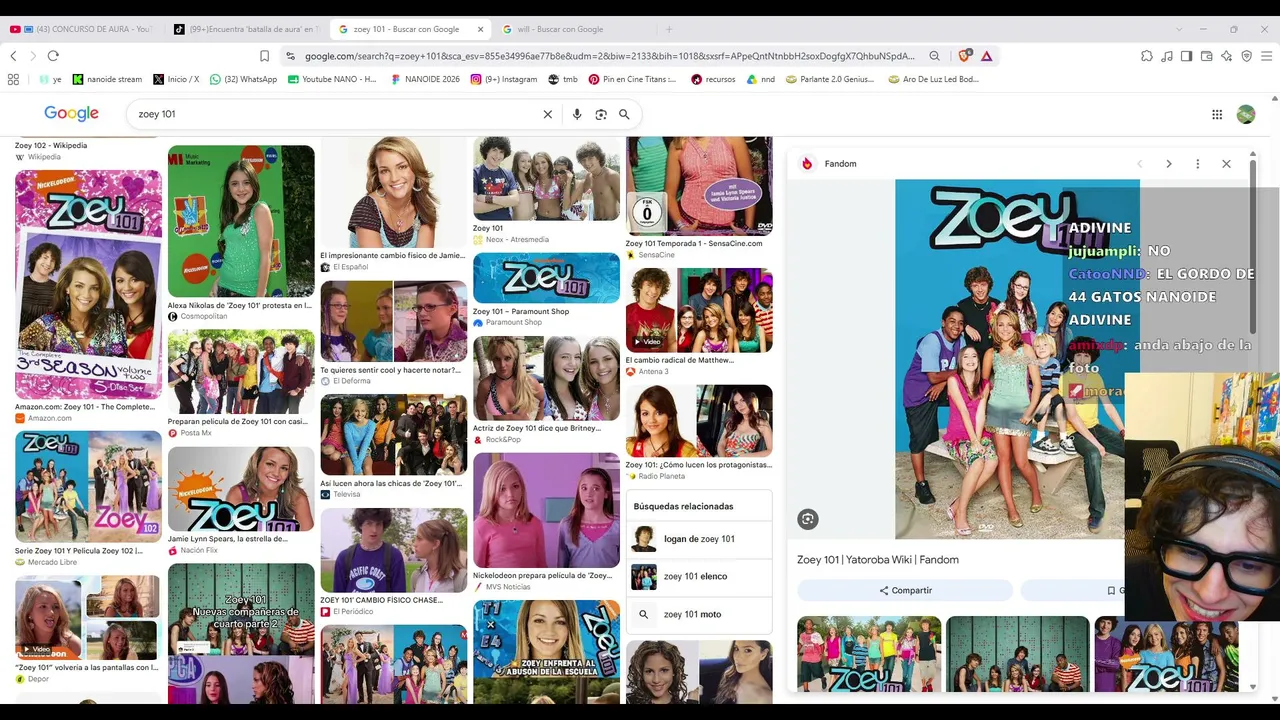Open the bookmarks bar grid icon
Viewport: 1280px width, 720px height.
[x=13, y=79]
